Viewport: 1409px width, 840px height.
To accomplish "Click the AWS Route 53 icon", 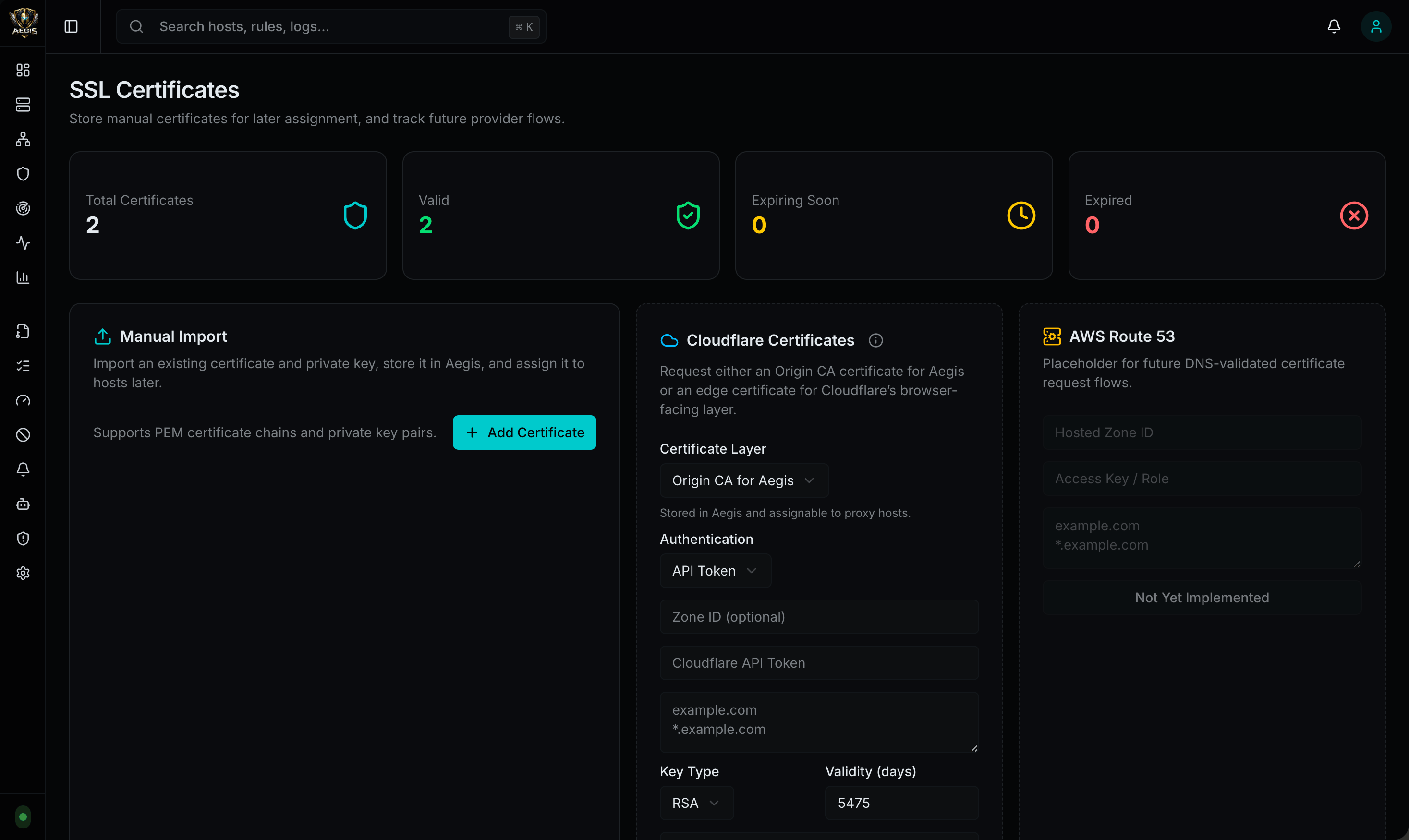I will 1052,336.
